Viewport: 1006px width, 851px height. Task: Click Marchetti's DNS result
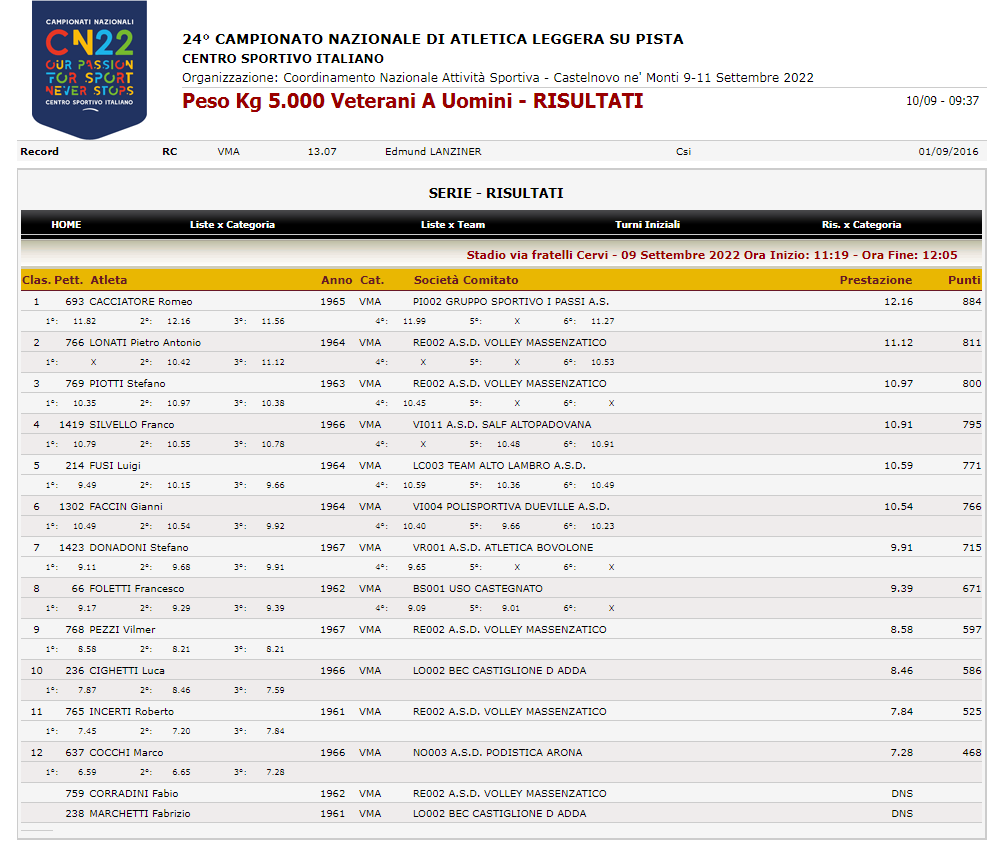point(901,814)
